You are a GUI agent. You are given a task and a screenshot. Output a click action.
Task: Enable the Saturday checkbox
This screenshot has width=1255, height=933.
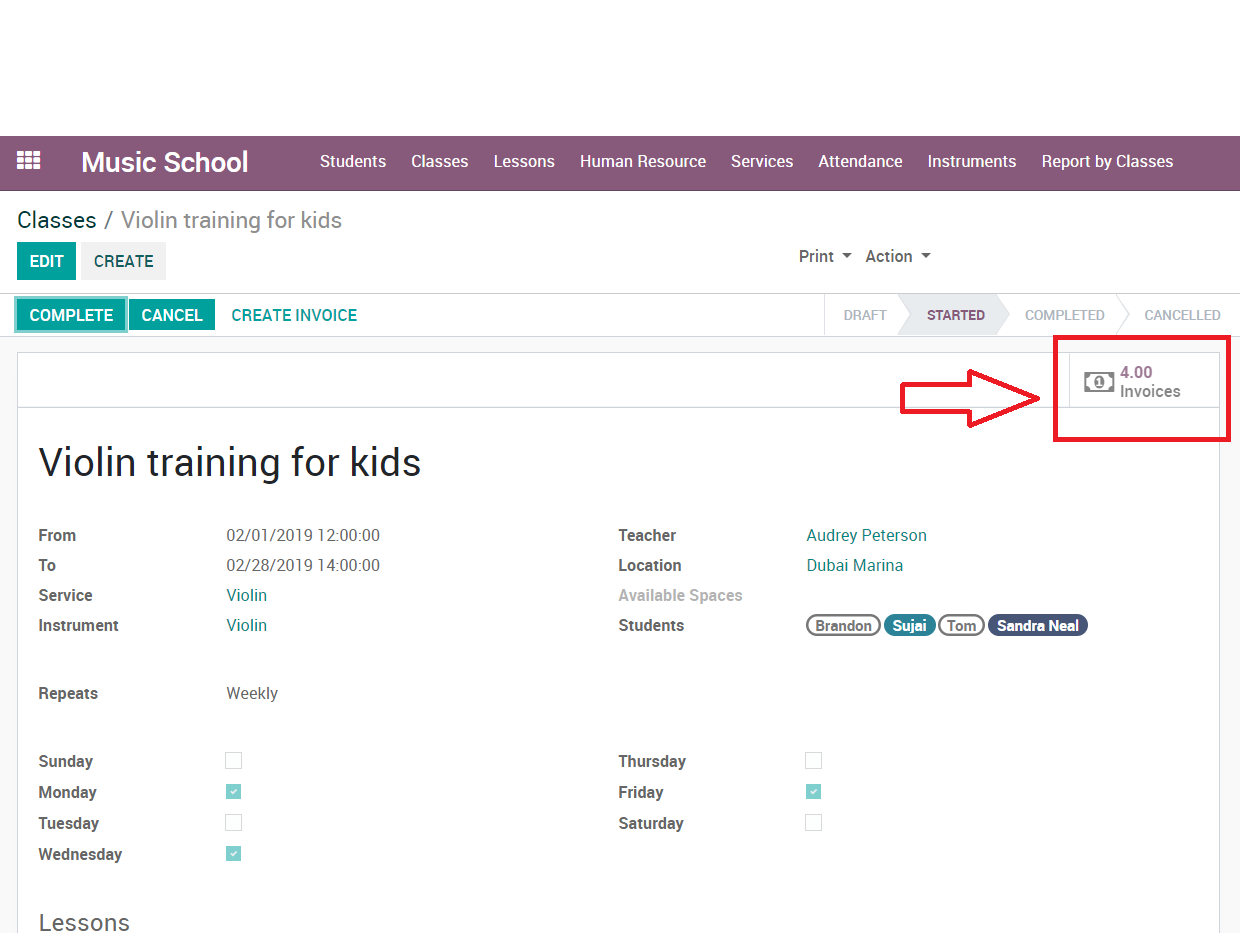coord(813,823)
